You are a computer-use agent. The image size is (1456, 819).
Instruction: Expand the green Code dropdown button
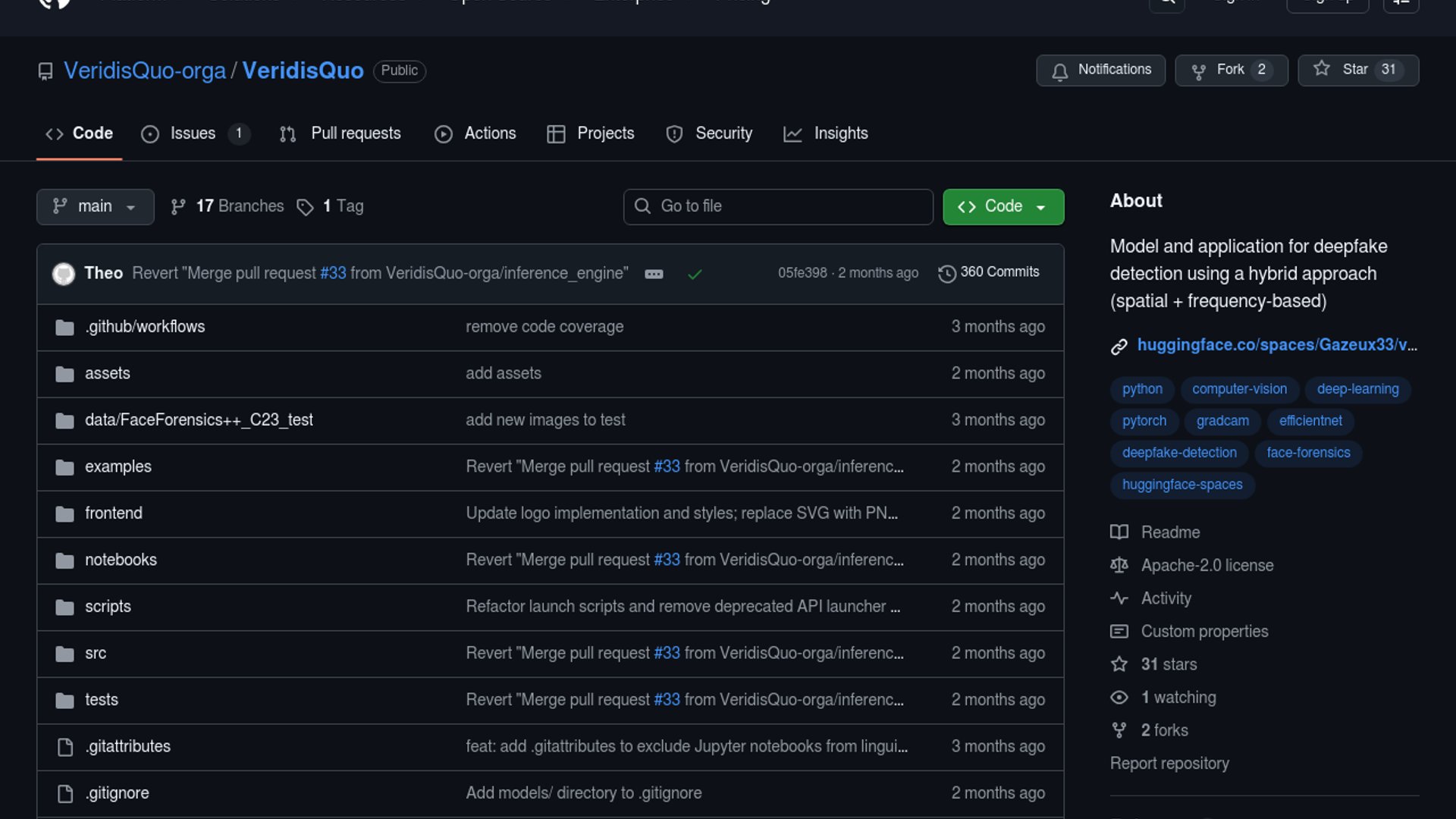pyautogui.click(x=1003, y=206)
